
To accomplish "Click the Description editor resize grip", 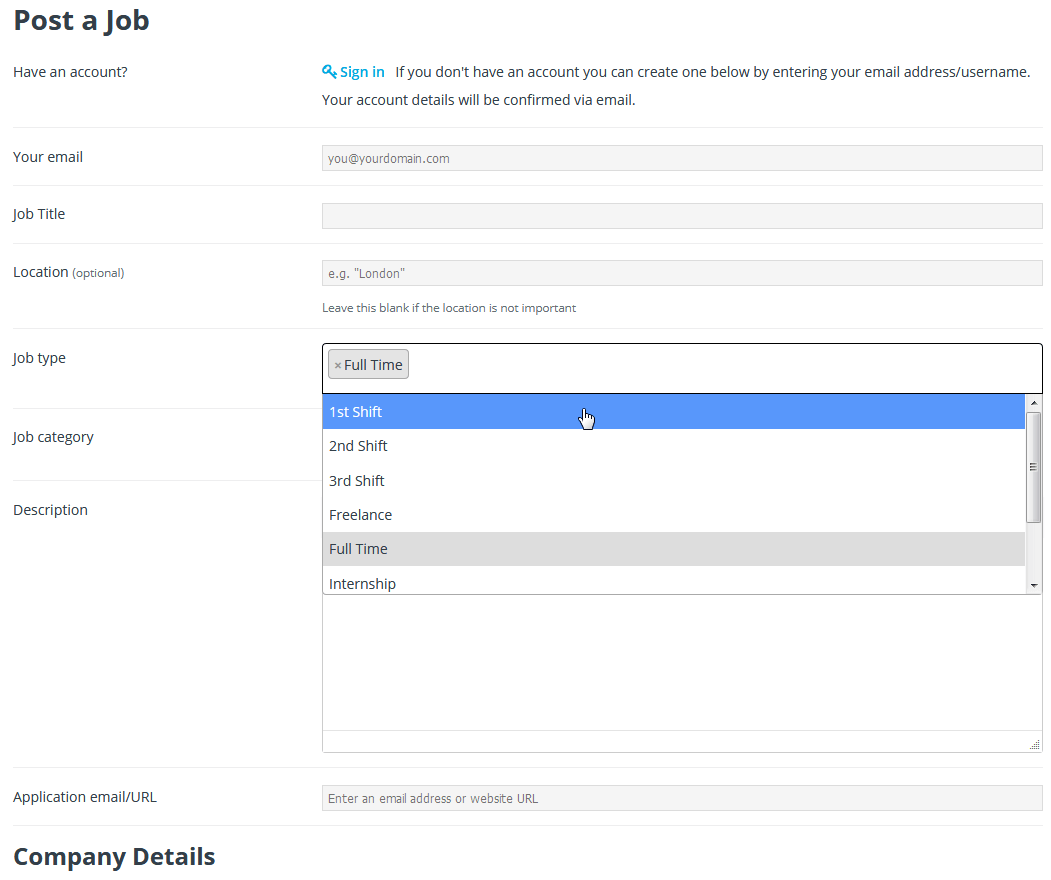I will tap(1035, 745).
